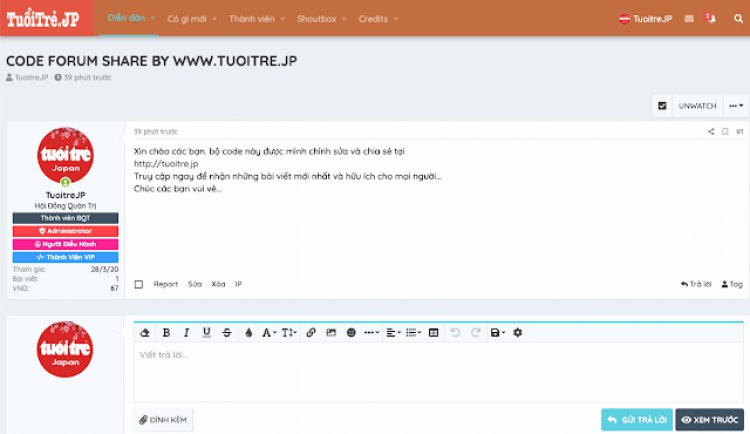The width and height of the screenshot is (750, 434).
Task: Click TuoitreJP author link under title
Action: tap(32, 78)
